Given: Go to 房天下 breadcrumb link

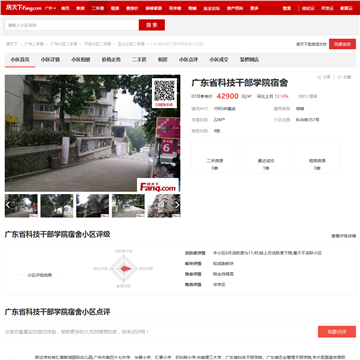Looking at the screenshot, I should pyautogui.click(x=11, y=44).
